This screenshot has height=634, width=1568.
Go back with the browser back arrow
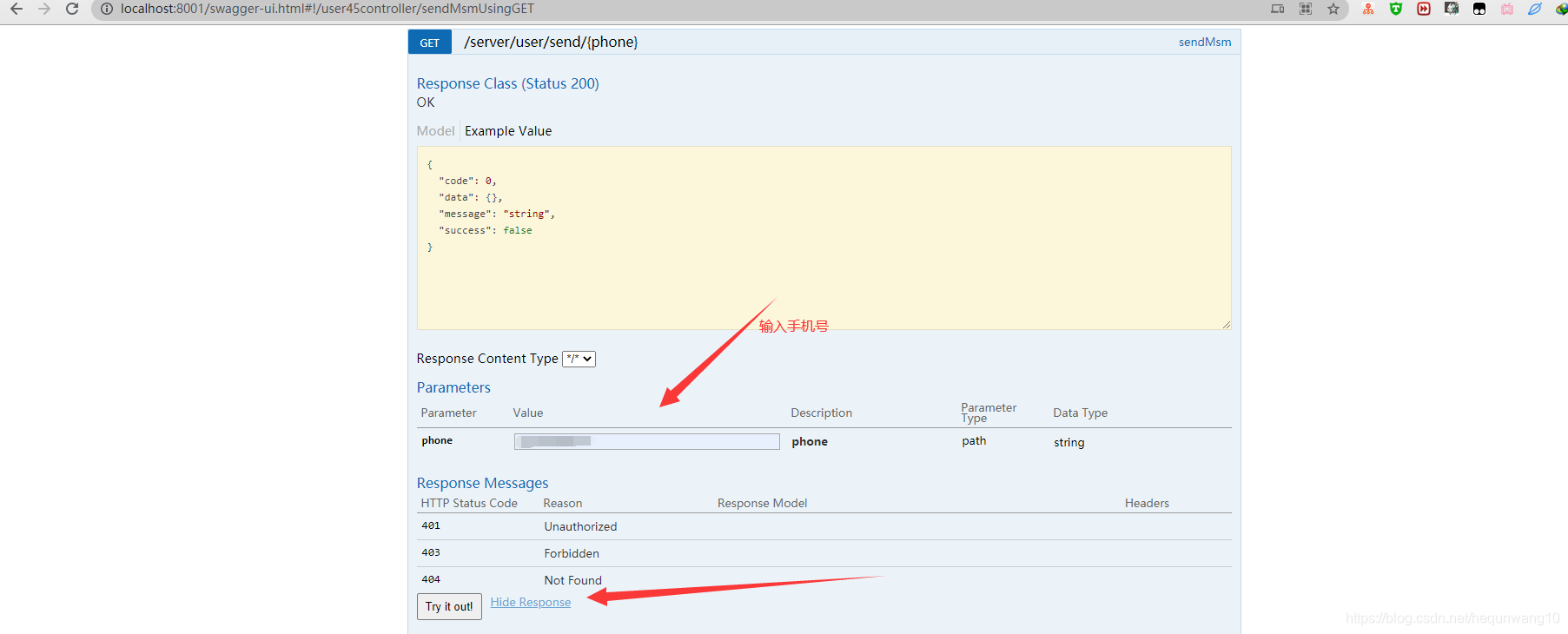[16, 9]
